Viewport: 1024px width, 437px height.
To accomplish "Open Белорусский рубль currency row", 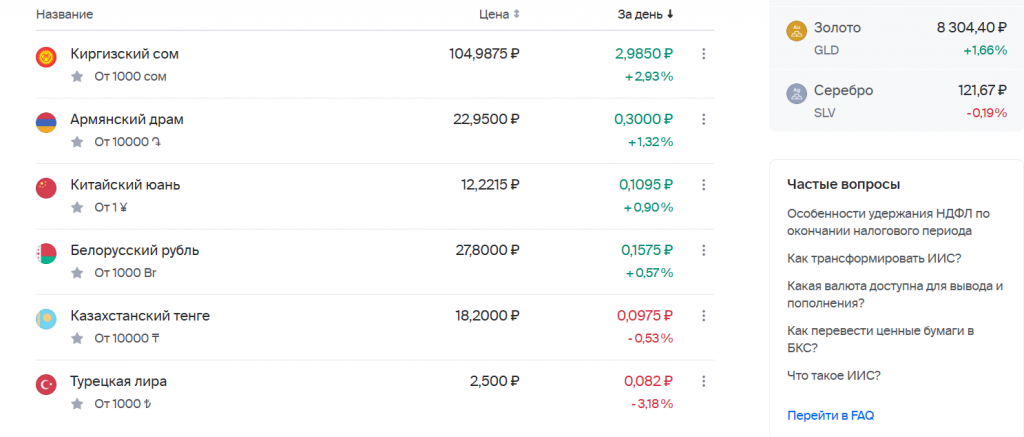I will [x=375, y=261].
